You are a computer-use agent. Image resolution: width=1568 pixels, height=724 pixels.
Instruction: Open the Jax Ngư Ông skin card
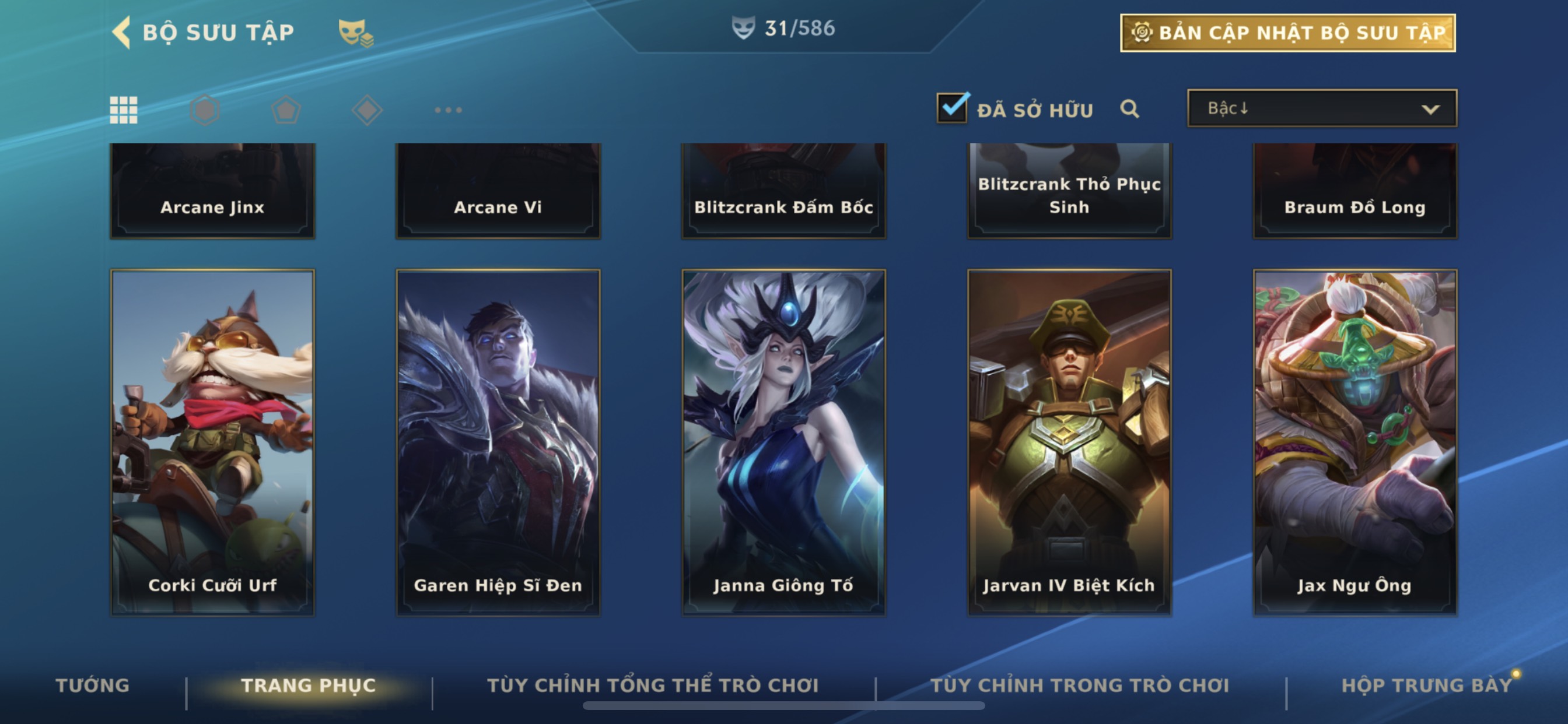pyautogui.click(x=1355, y=442)
